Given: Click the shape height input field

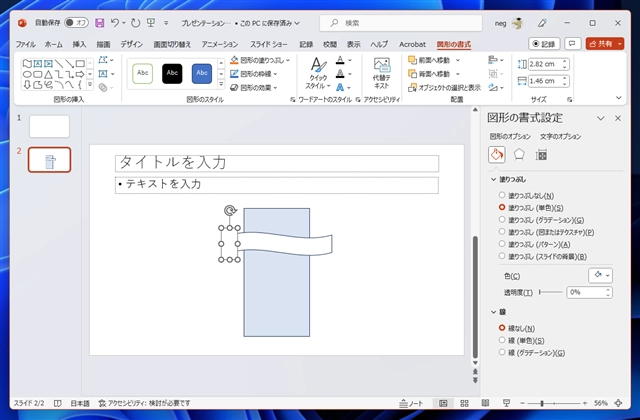Looking at the screenshot, I should pyautogui.click(x=545, y=64).
